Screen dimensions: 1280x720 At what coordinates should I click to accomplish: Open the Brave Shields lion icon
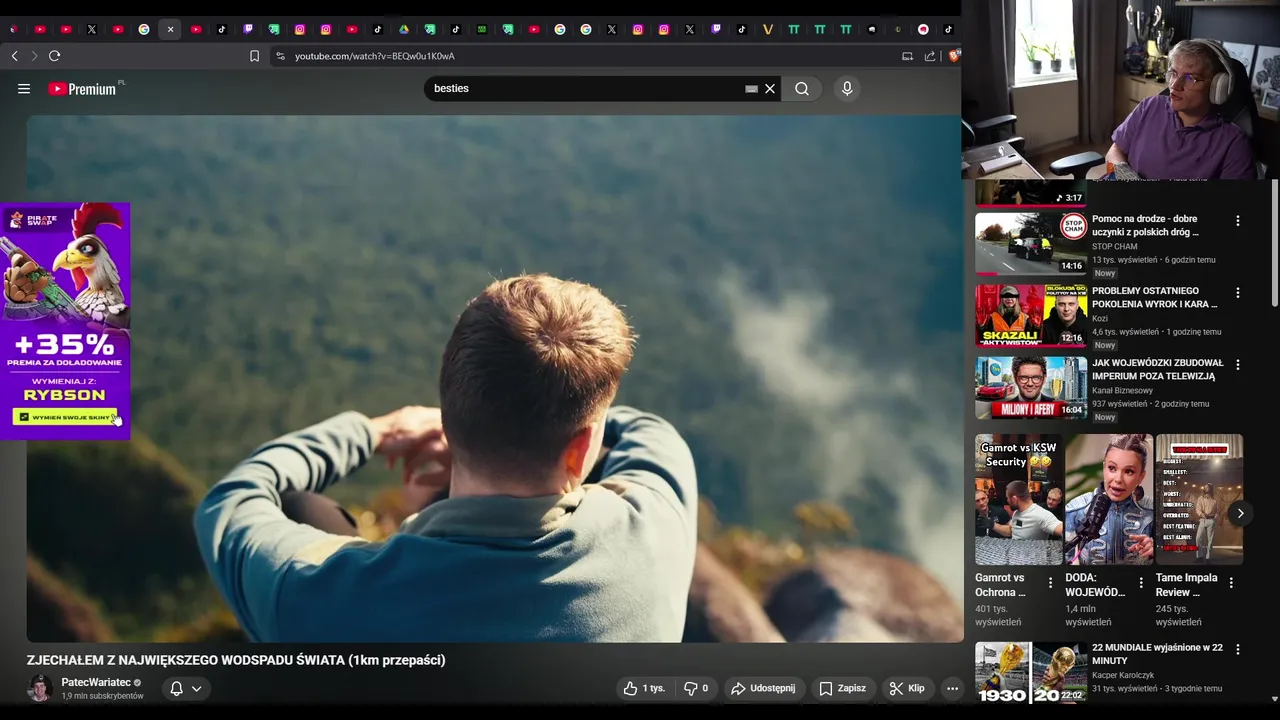(953, 56)
